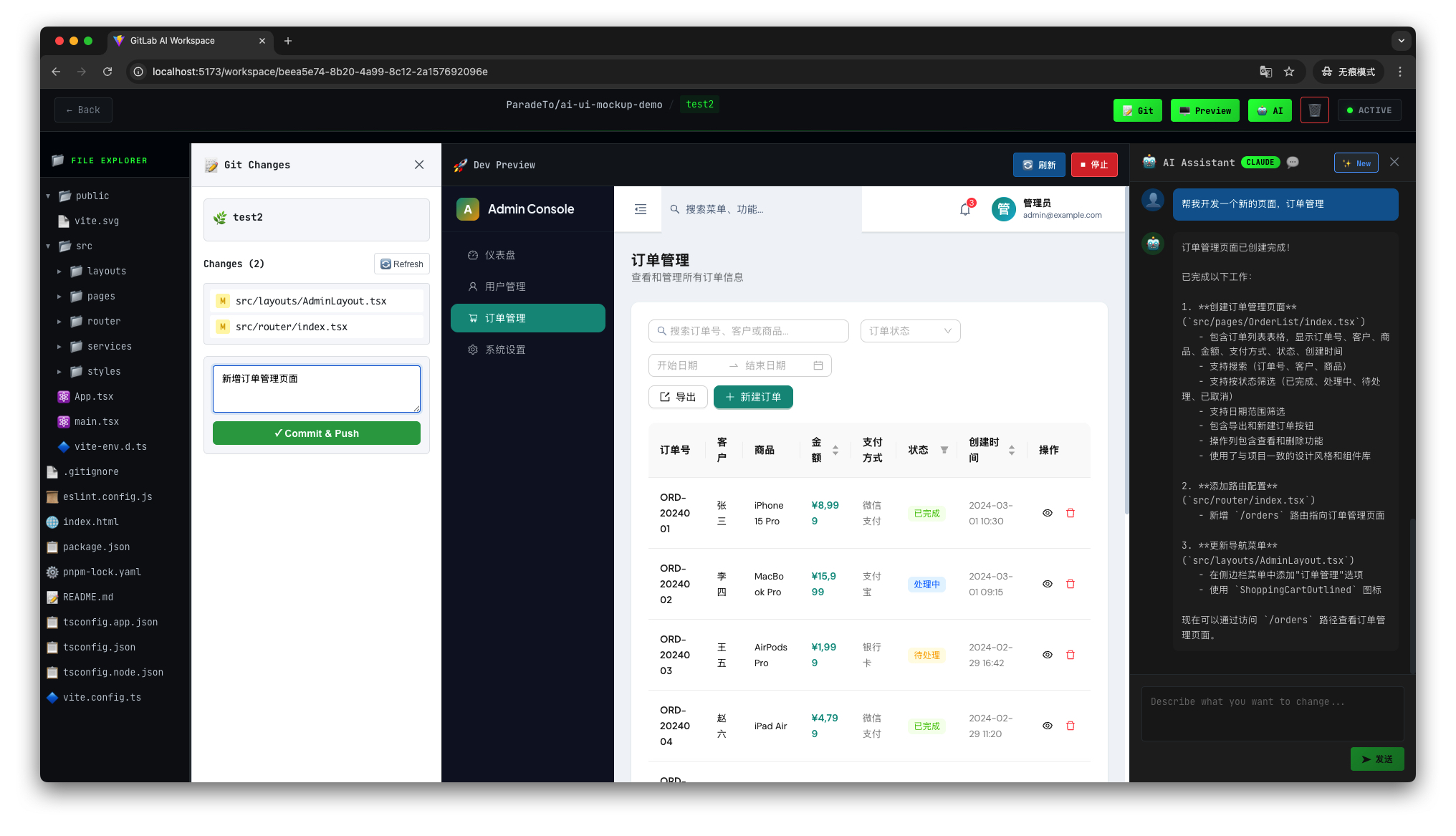Click the notification bell icon
Viewport: 1456px width, 836px height.
964,209
